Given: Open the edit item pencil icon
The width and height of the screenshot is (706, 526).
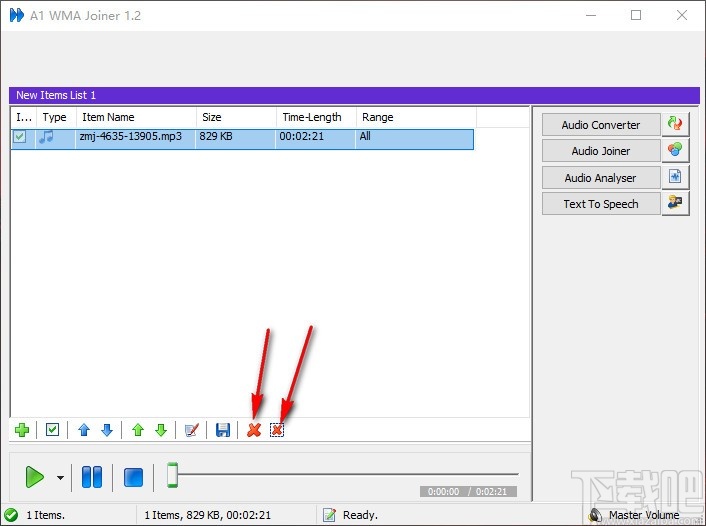Looking at the screenshot, I should pos(192,430).
